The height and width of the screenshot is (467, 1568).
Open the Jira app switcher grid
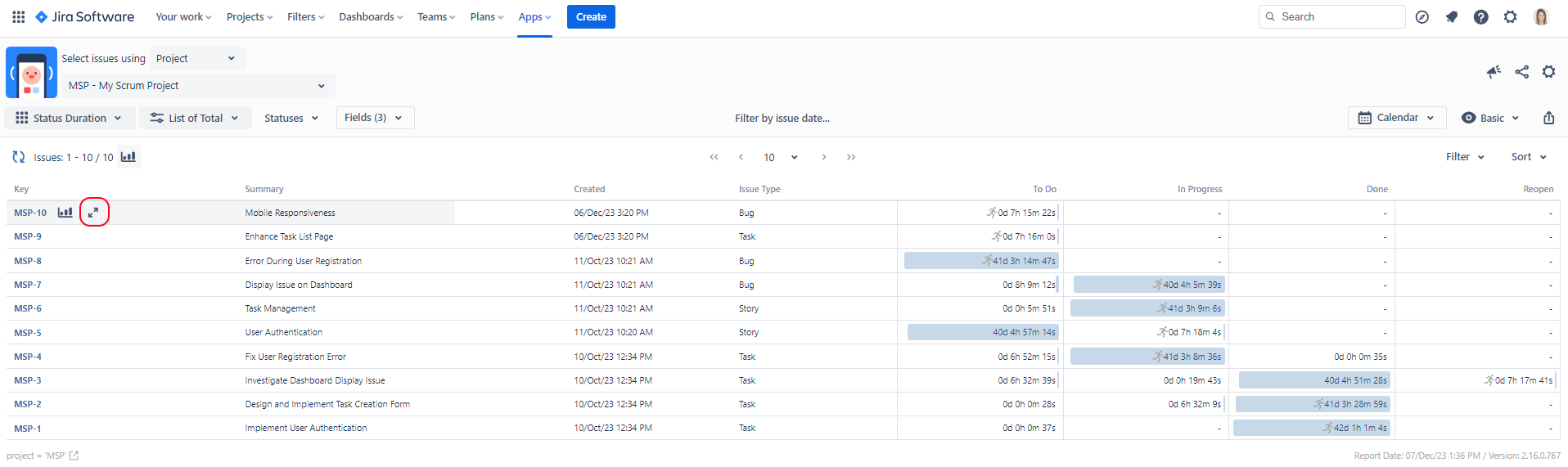click(18, 16)
